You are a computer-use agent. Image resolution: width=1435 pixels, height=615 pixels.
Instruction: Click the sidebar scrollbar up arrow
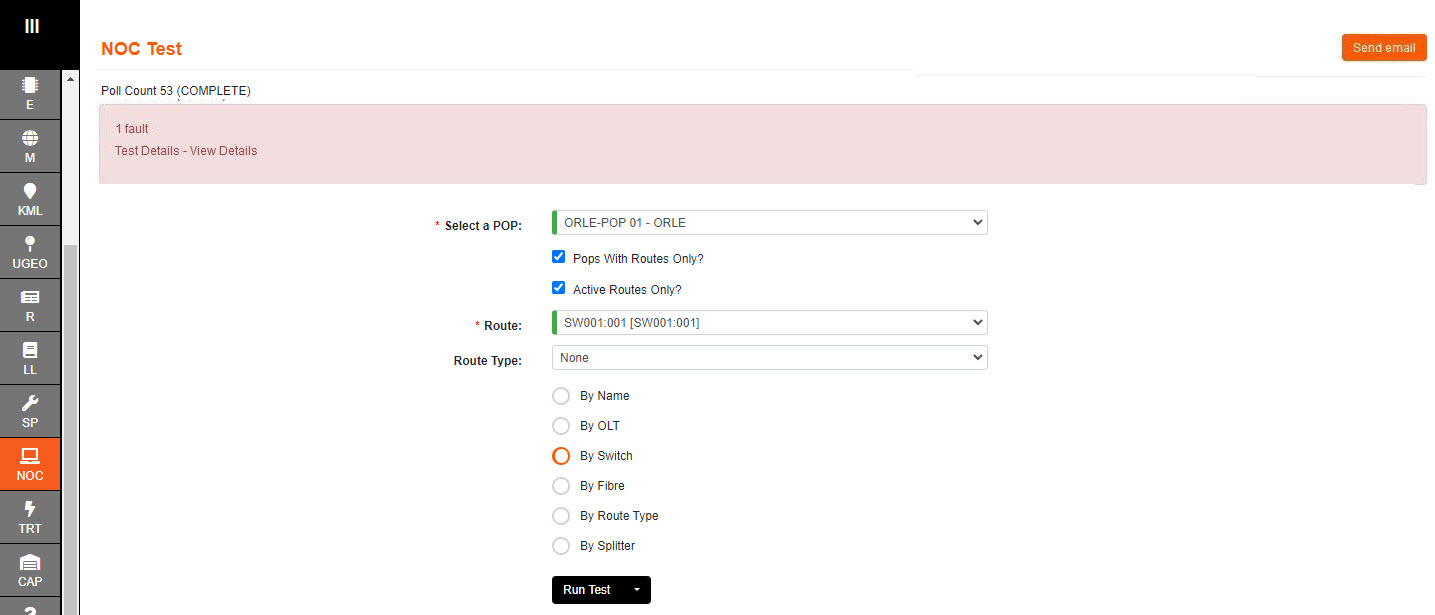click(69, 78)
